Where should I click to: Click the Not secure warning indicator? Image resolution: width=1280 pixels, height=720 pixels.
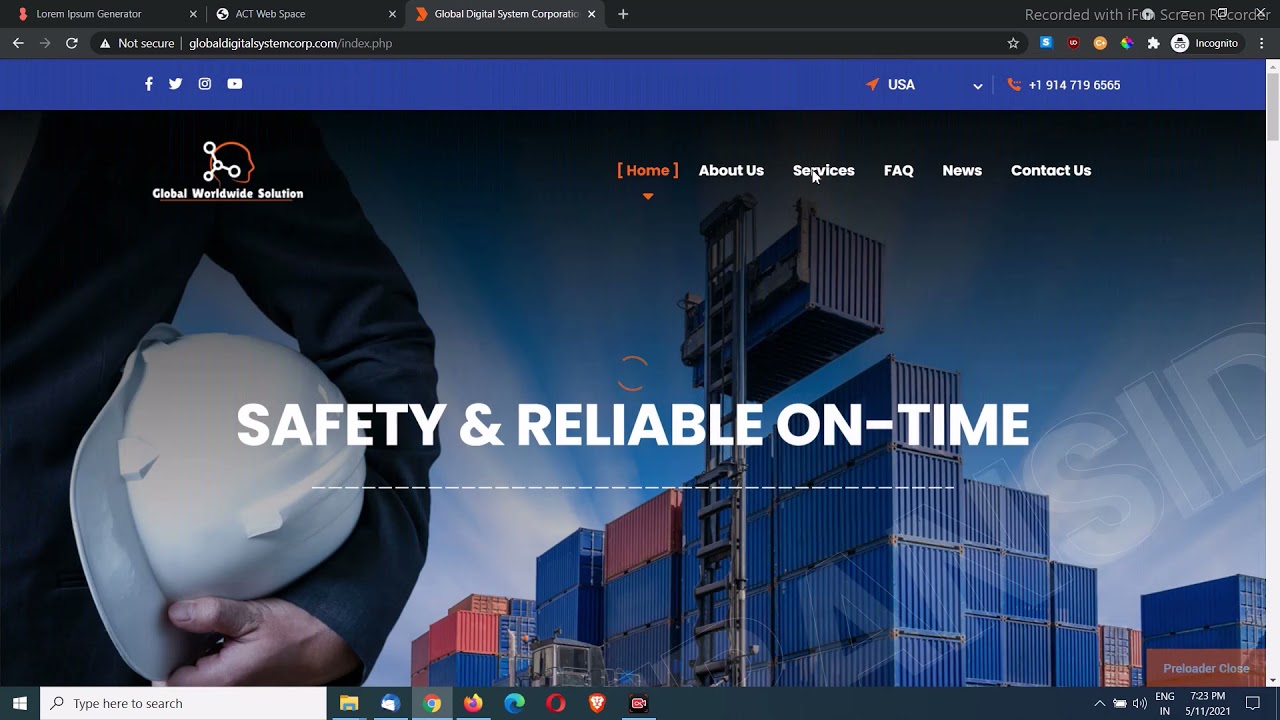(x=137, y=43)
